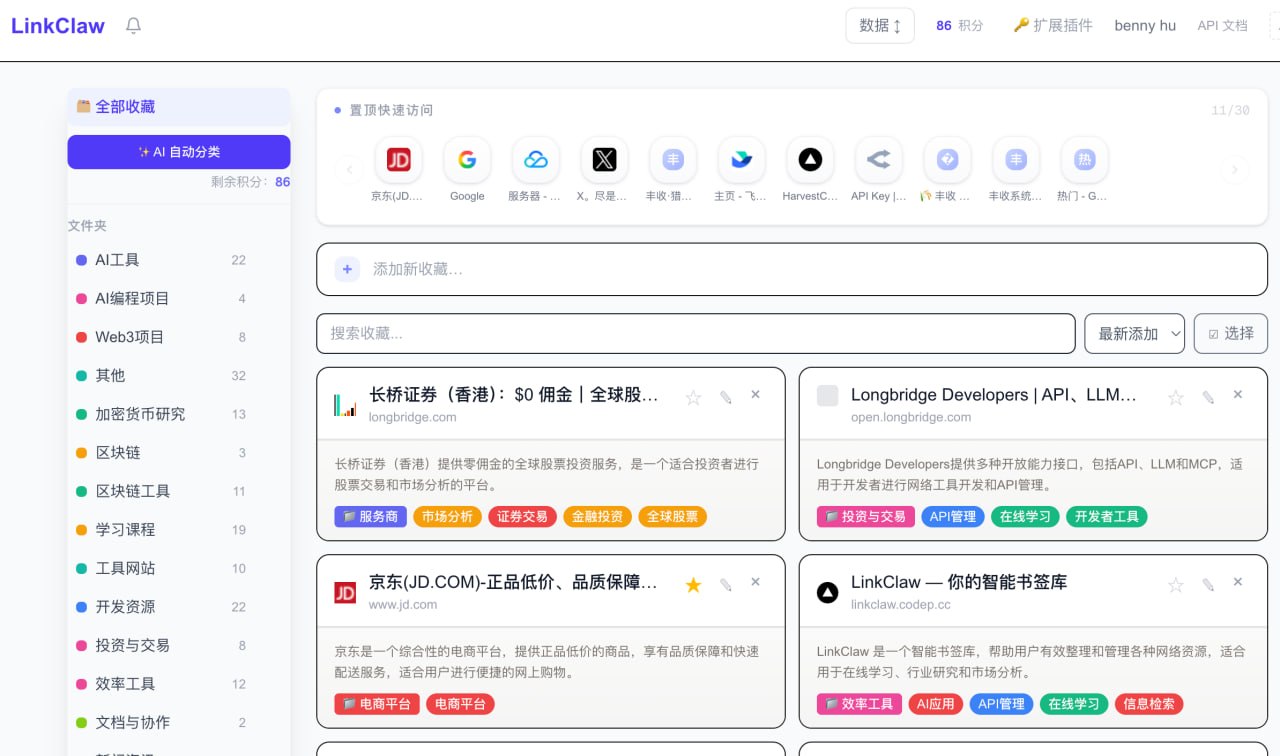The width and height of the screenshot is (1280, 756).
Task: Open the 数据 dropdown in header
Action: pyautogui.click(x=880, y=26)
